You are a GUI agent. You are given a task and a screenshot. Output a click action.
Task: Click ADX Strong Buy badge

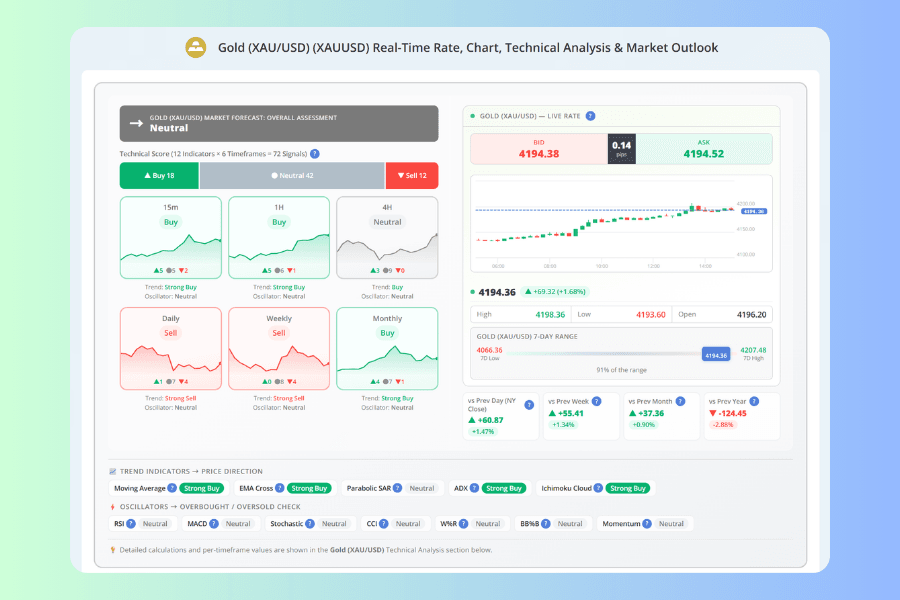tap(504, 488)
